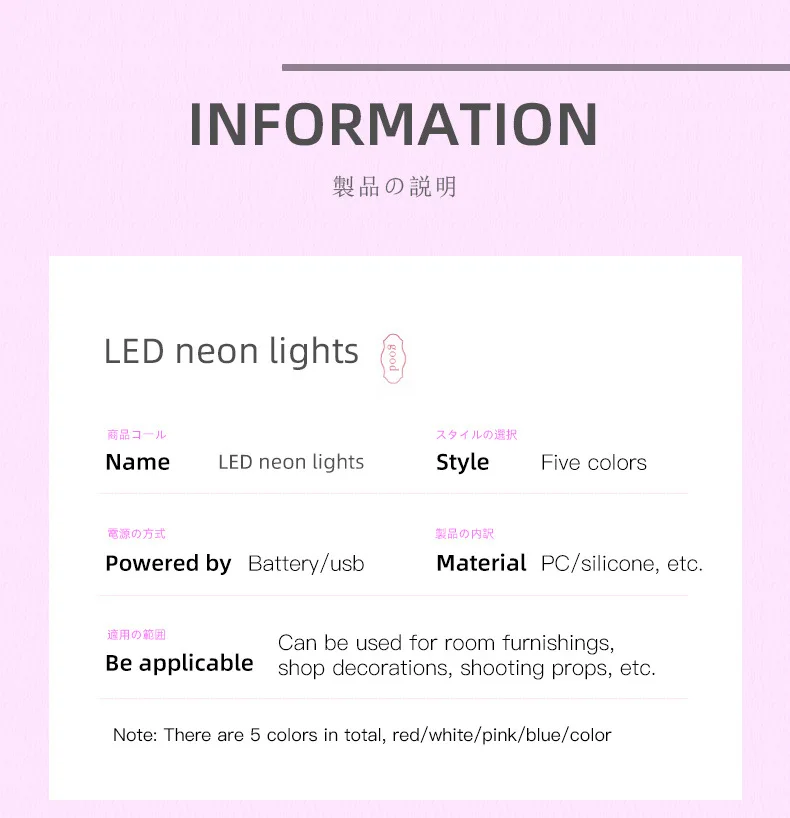Click the 'room furnishings' description line
790x818 pixels.
coord(446,642)
